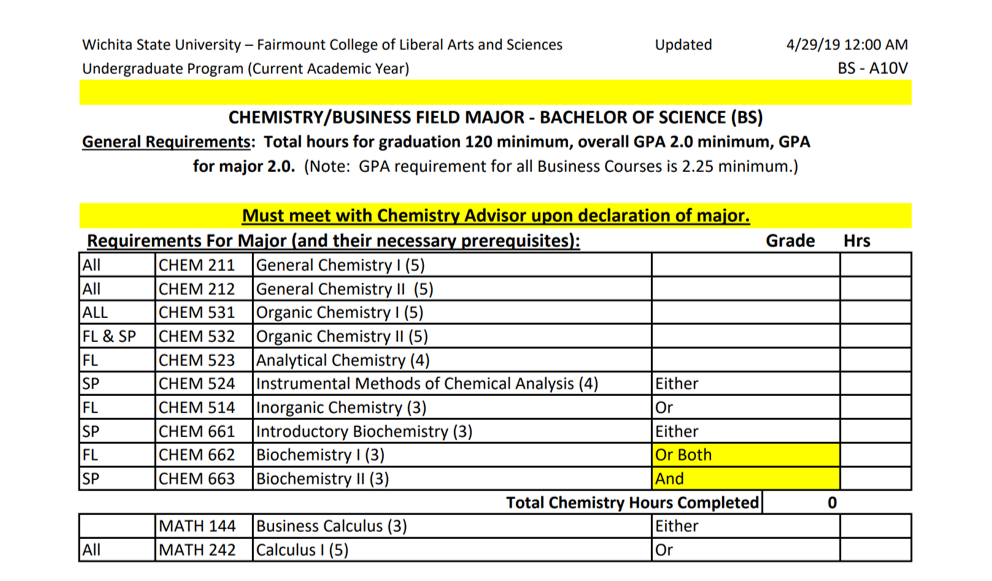Click the Updated label
Viewport: 992px width, 581px height.
[683, 45]
